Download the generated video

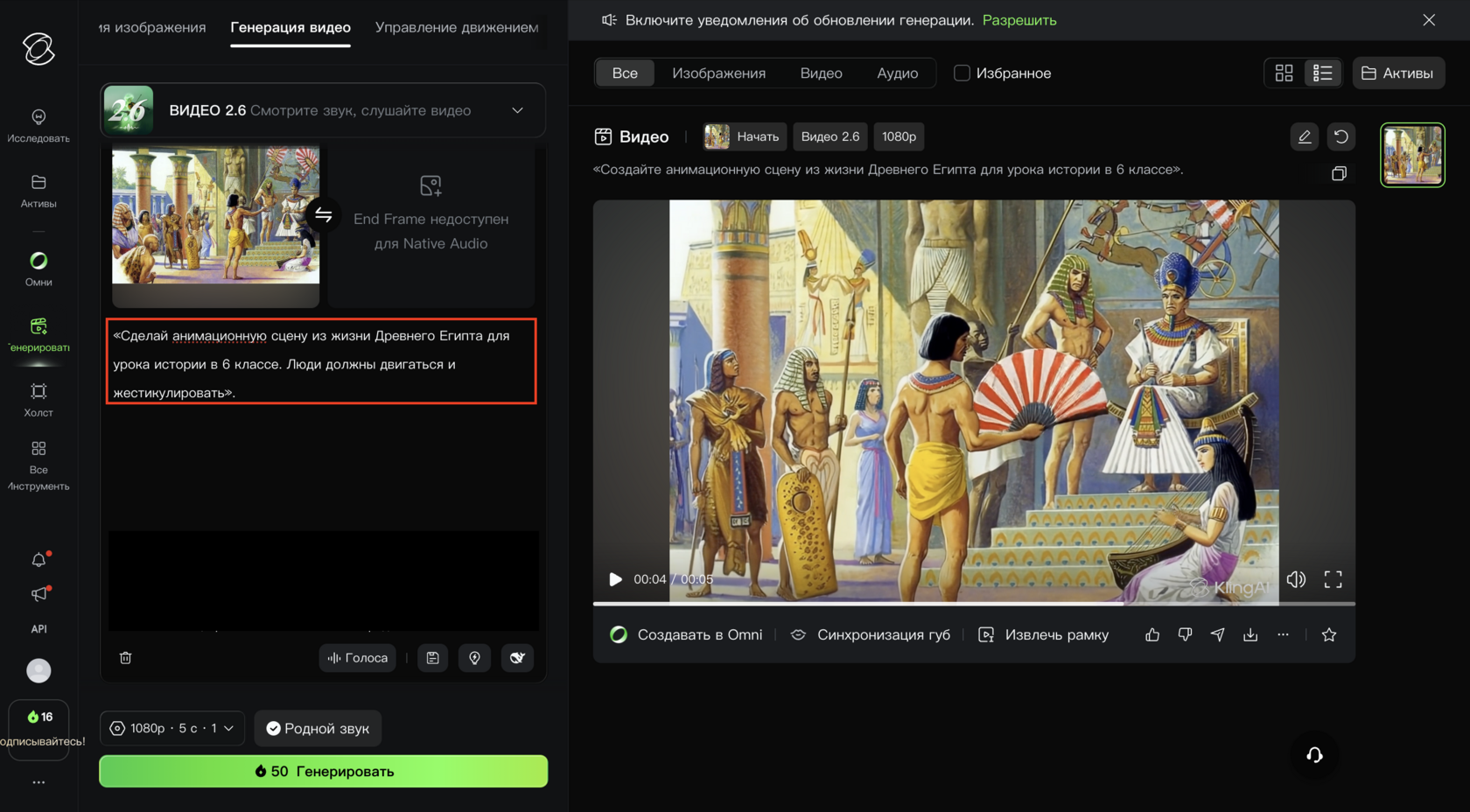point(1250,635)
